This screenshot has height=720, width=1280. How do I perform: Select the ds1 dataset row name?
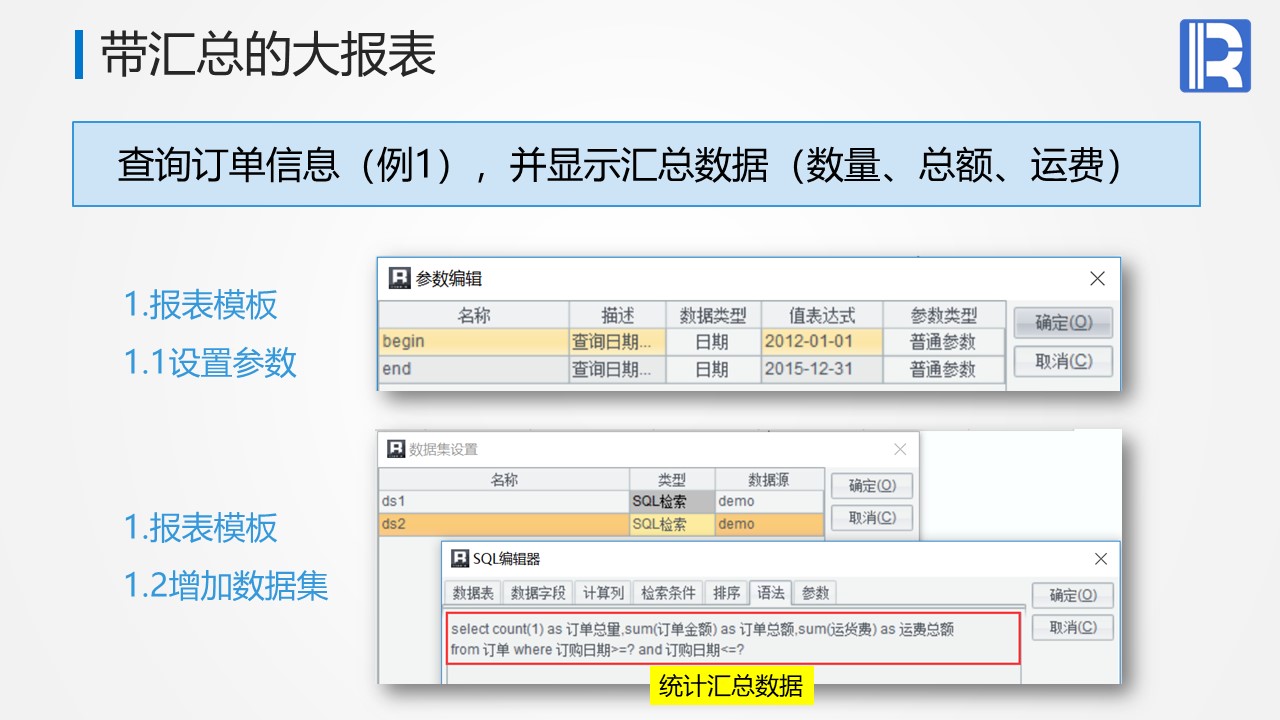[x=504, y=501]
